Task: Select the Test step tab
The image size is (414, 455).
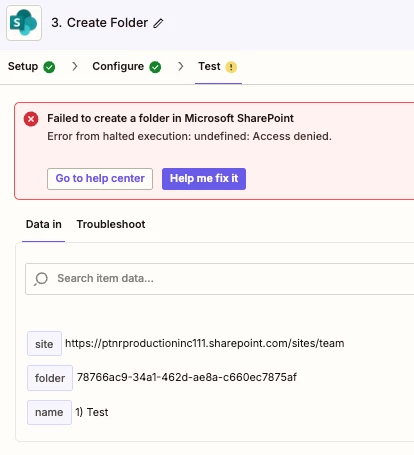Action: coord(218,67)
